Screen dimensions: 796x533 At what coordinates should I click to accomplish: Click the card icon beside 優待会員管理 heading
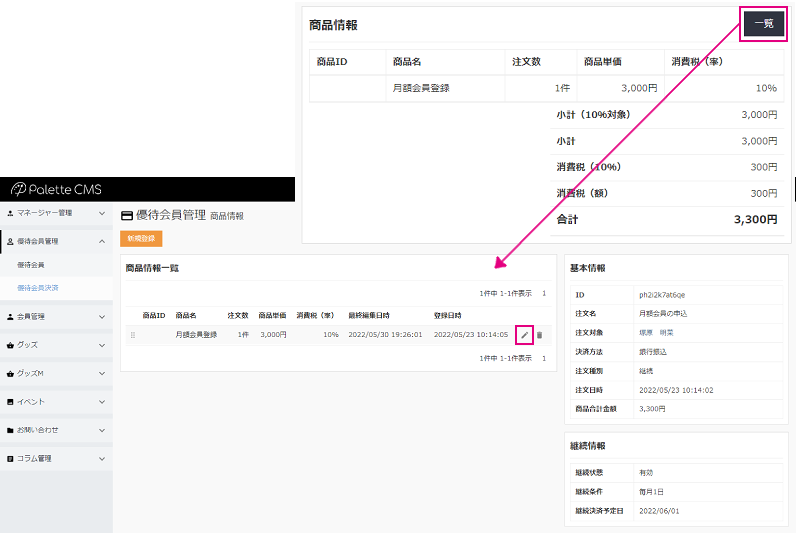(x=127, y=216)
